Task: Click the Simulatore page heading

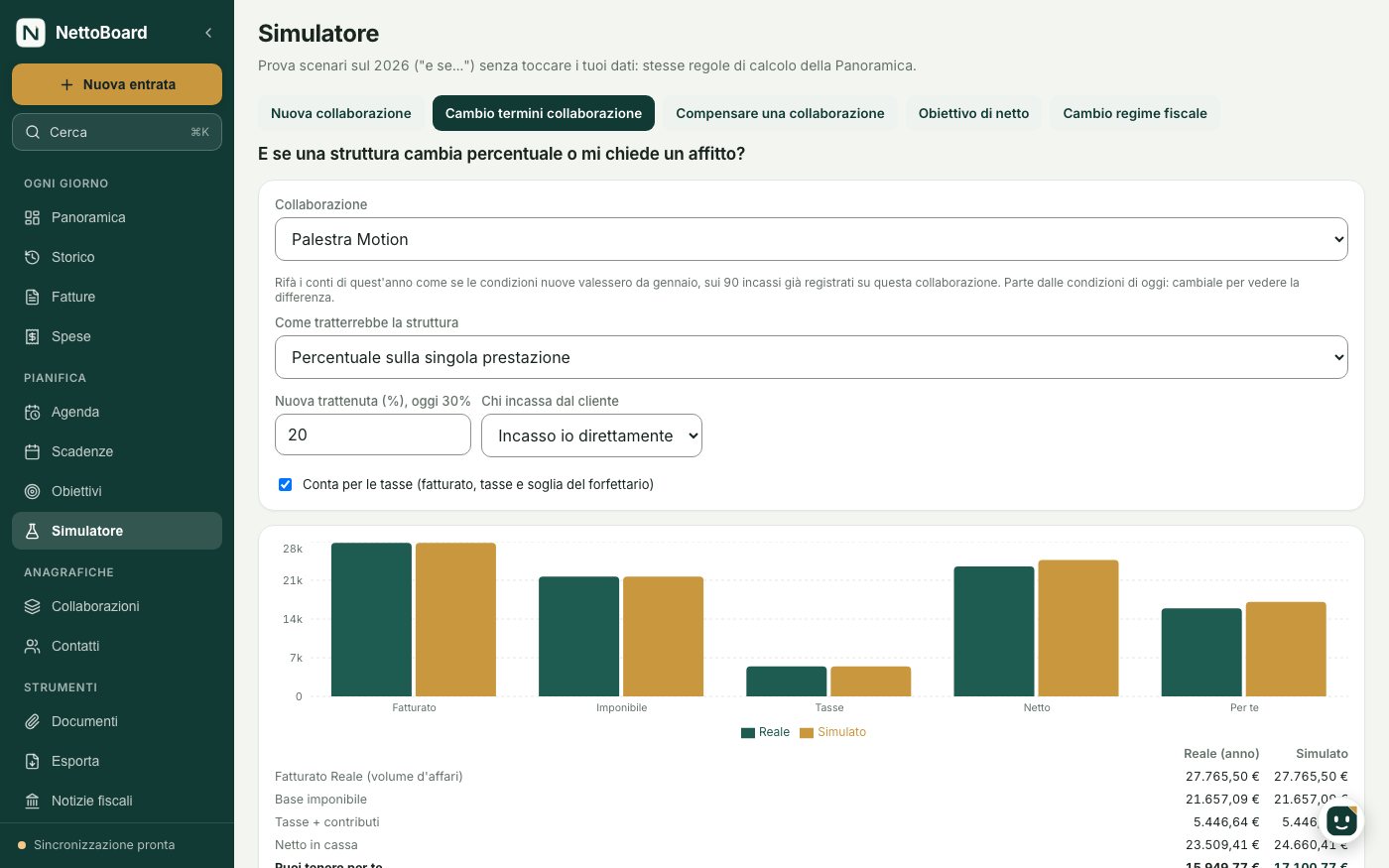Action: point(318,33)
